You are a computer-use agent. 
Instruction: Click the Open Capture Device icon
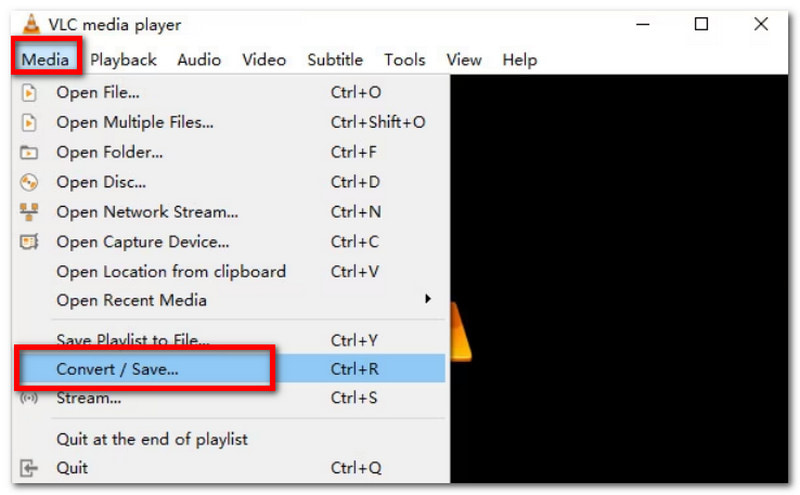click(x=29, y=241)
